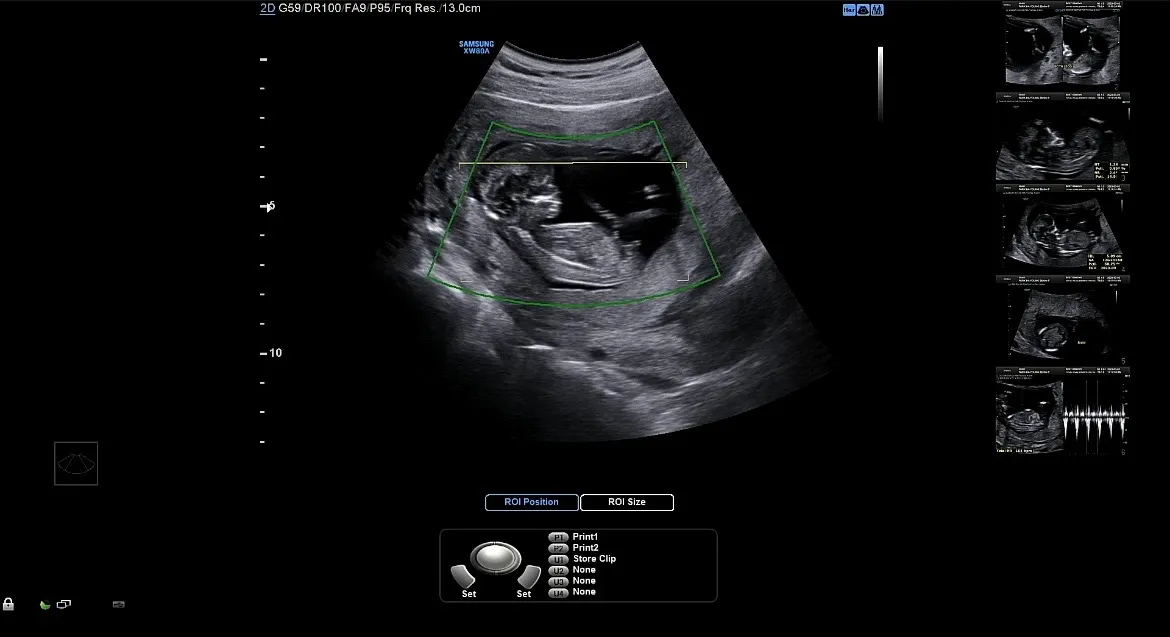The image size is (1170, 637).
Task: Click the trackball icon in control panel
Action: (495, 558)
